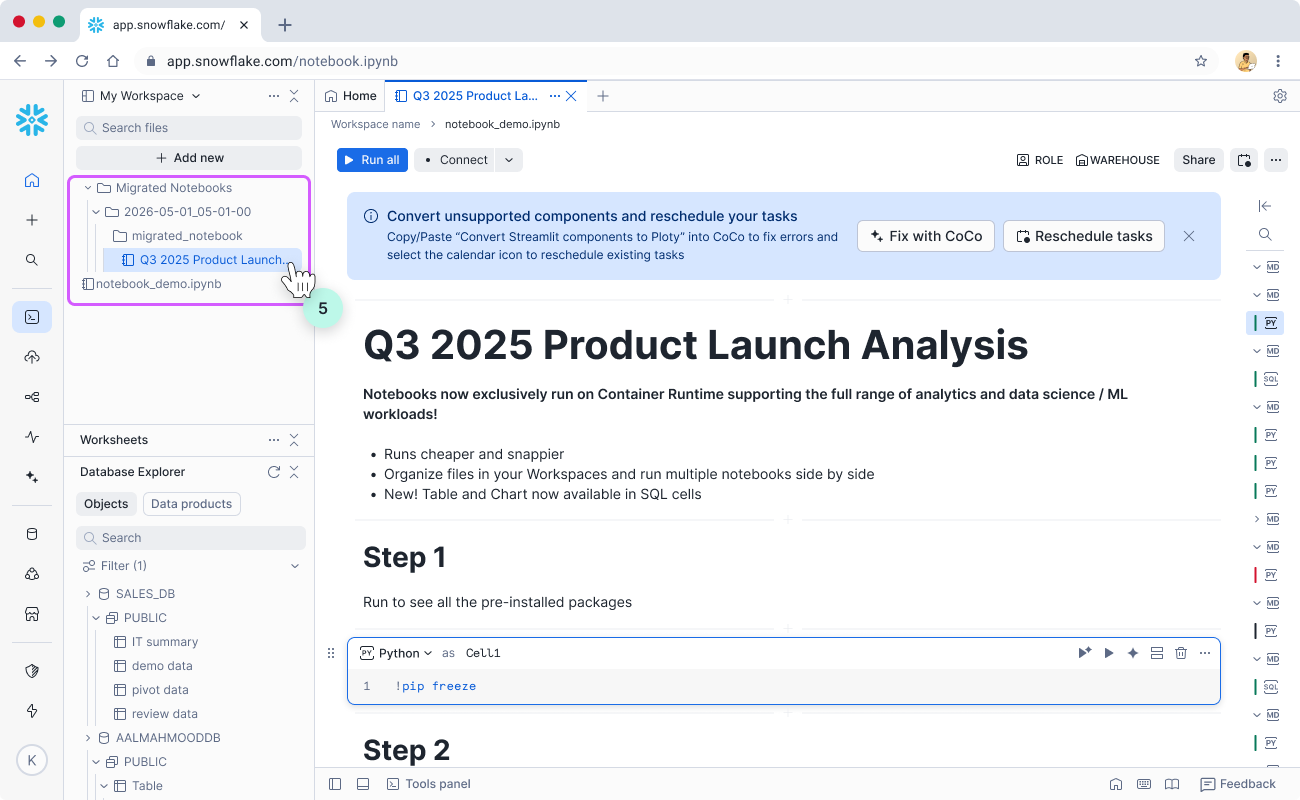Open the Monitoring pulse icon in the navigation rail

tap(32, 437)
